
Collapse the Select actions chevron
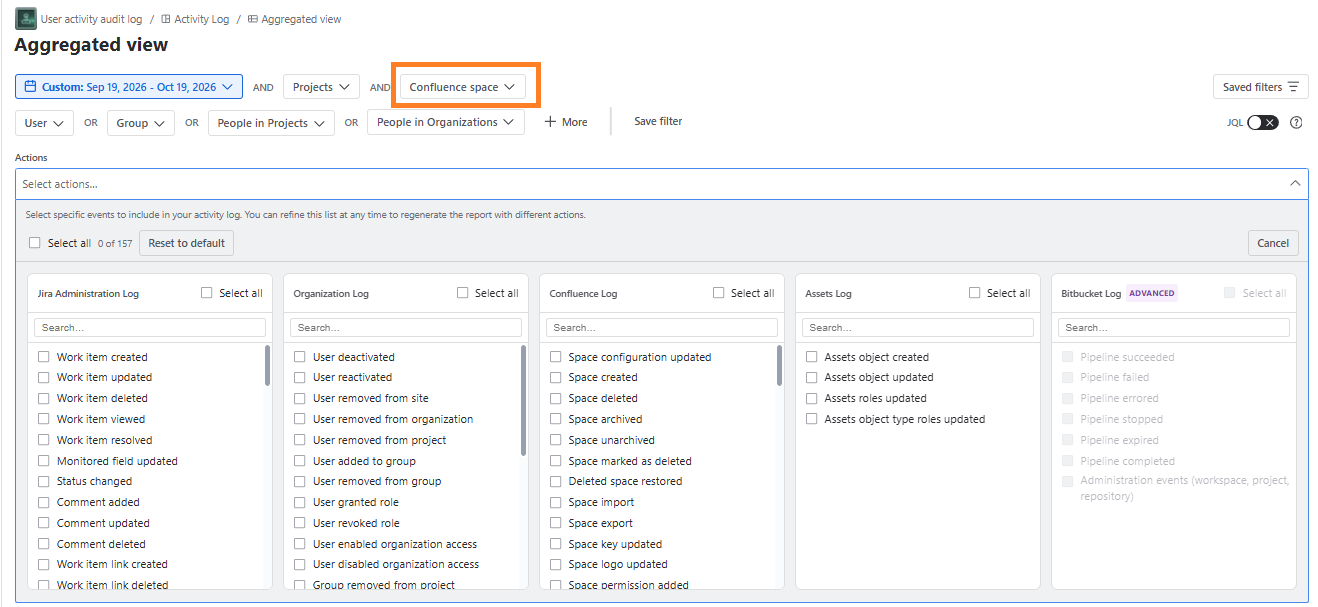pos(1295,184)
